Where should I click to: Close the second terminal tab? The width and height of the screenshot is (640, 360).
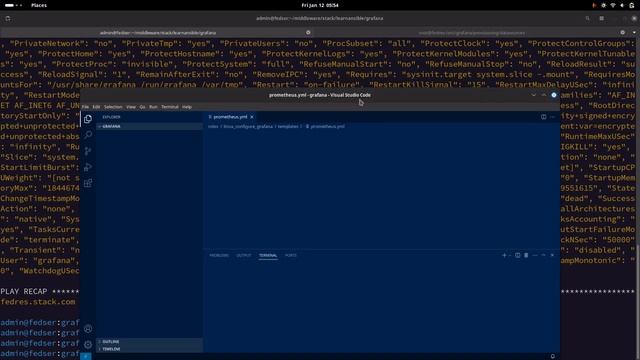[x=622, y=33]
